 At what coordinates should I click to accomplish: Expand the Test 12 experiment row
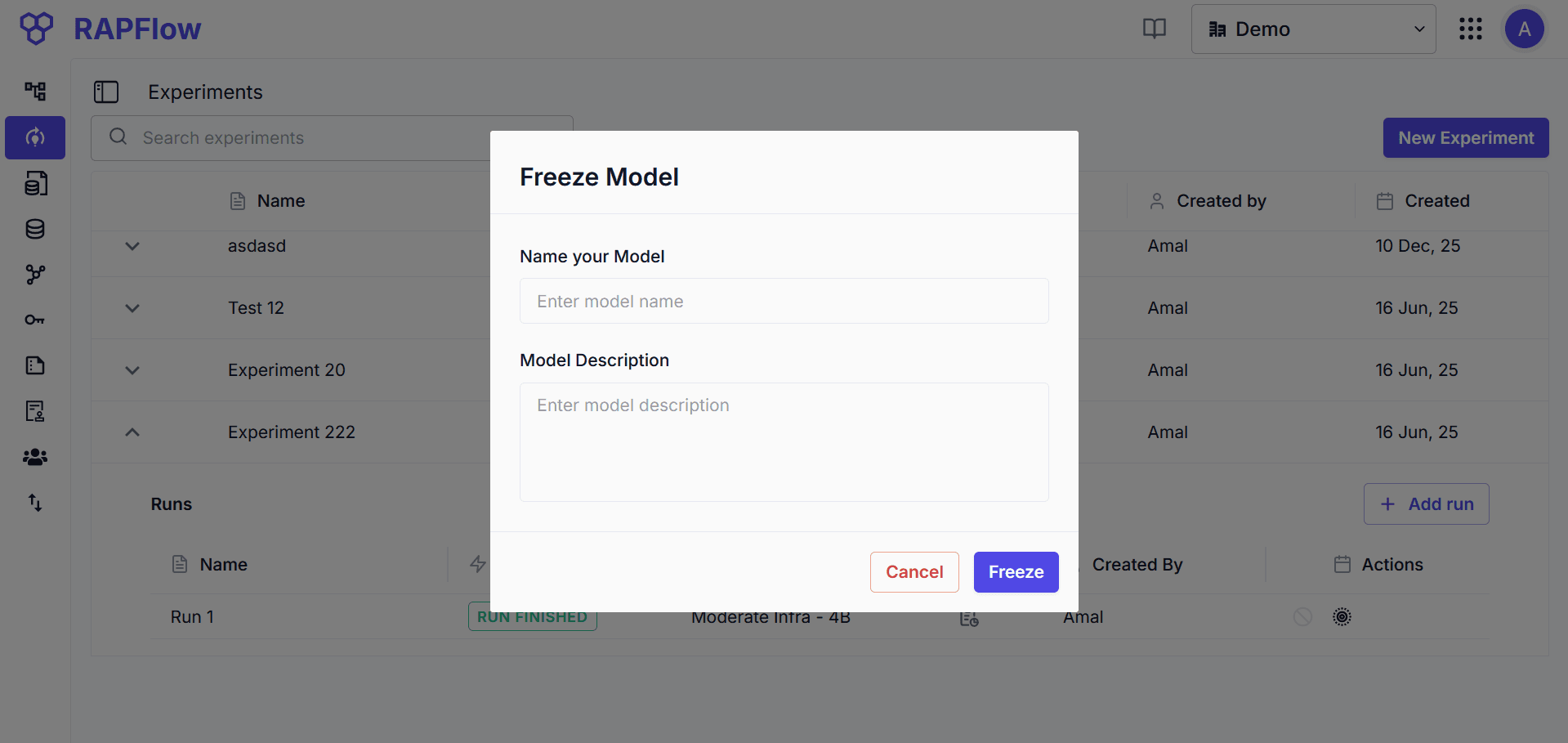132,308
